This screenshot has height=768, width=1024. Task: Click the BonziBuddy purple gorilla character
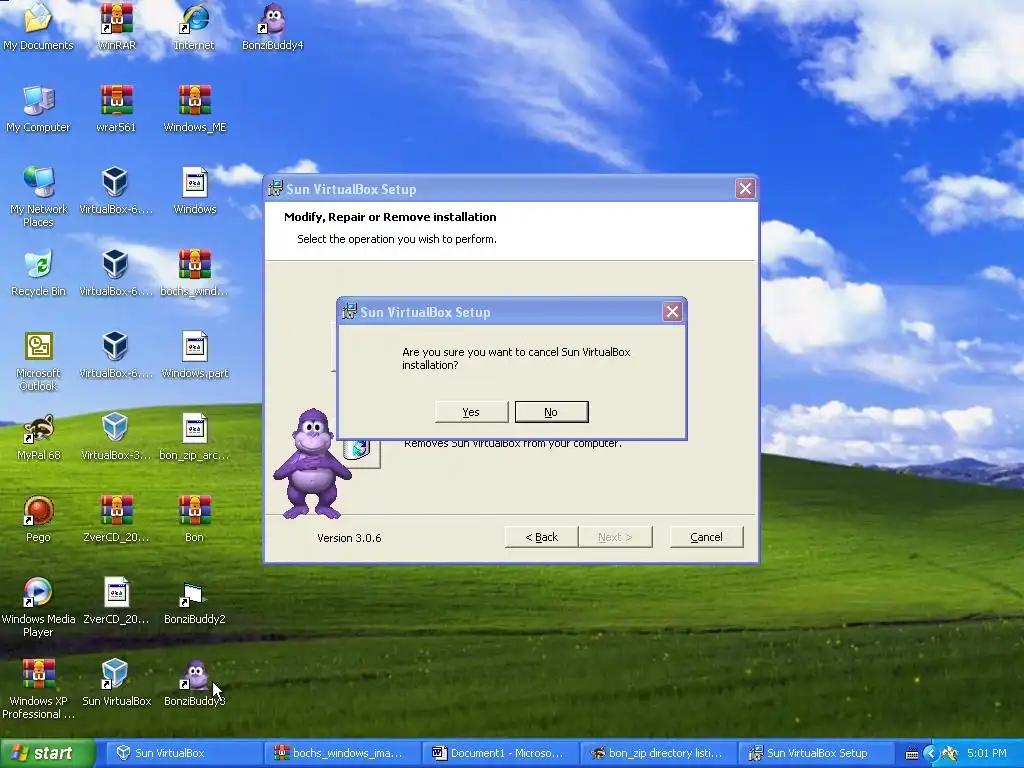(312, 464)
